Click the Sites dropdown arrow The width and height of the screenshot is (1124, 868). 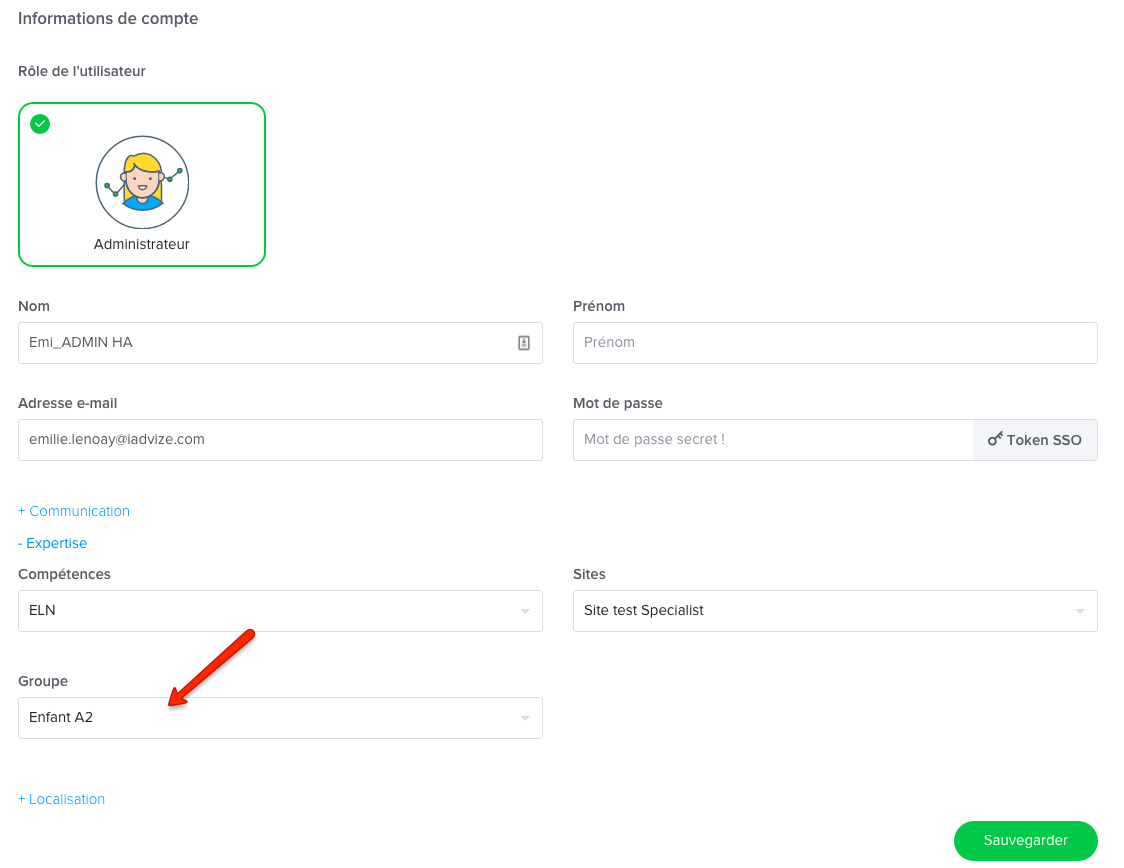[1080, 611]
